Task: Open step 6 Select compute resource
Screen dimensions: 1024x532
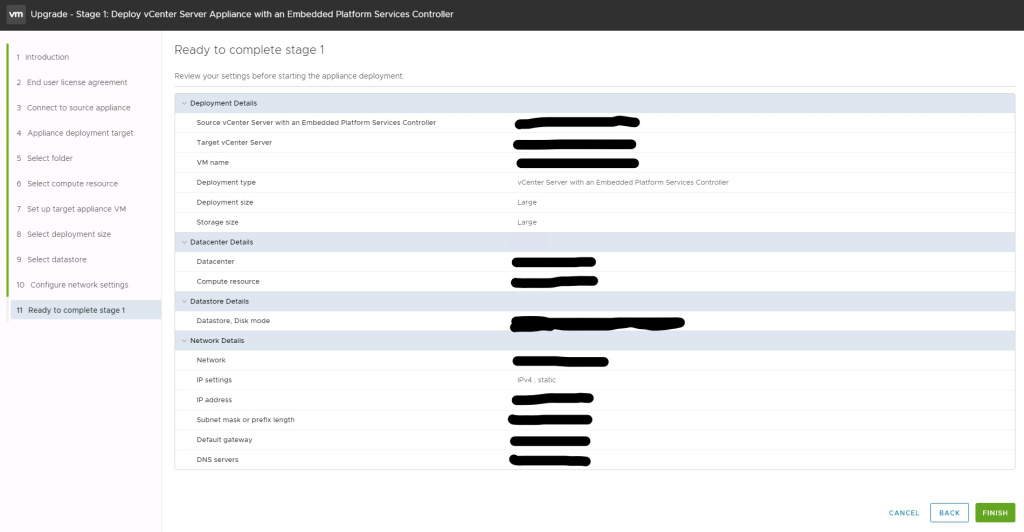Action: click(x=67, y=184)
